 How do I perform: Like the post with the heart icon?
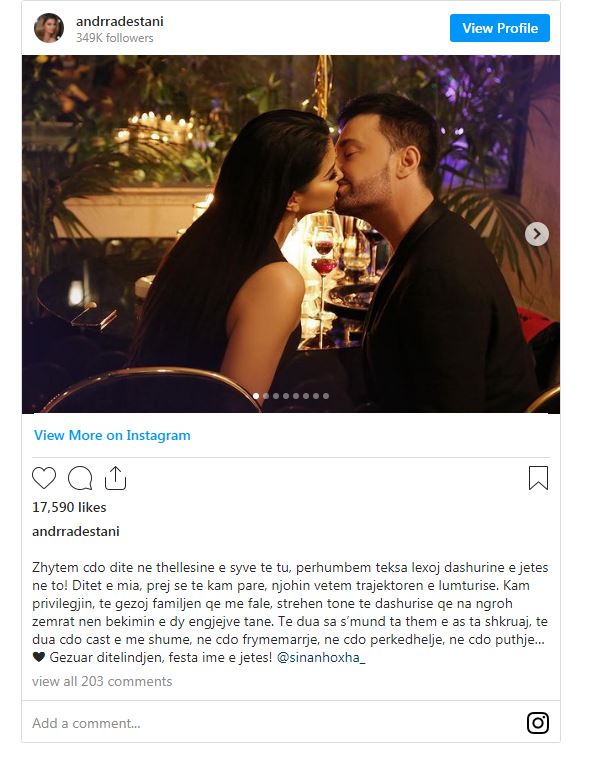click(44, 478)
